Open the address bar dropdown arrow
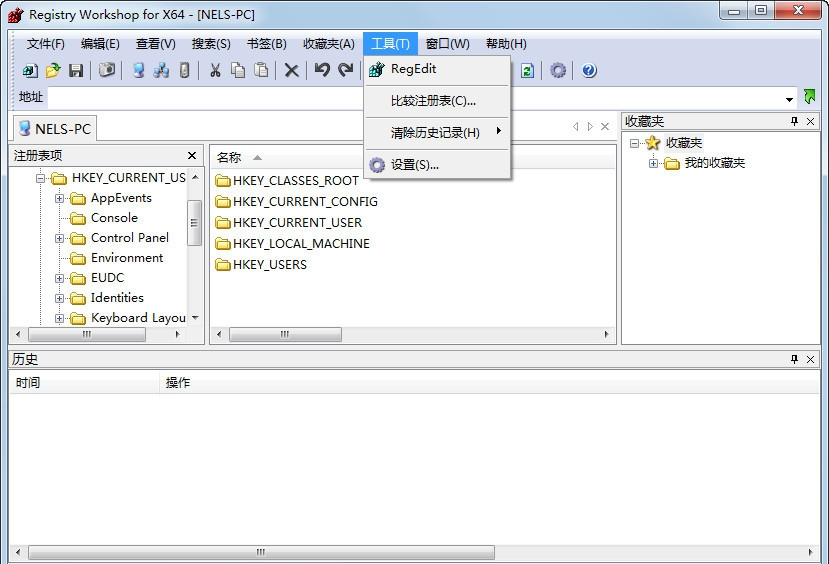This screenshot has width=829, height=564. tap(789, 99)
